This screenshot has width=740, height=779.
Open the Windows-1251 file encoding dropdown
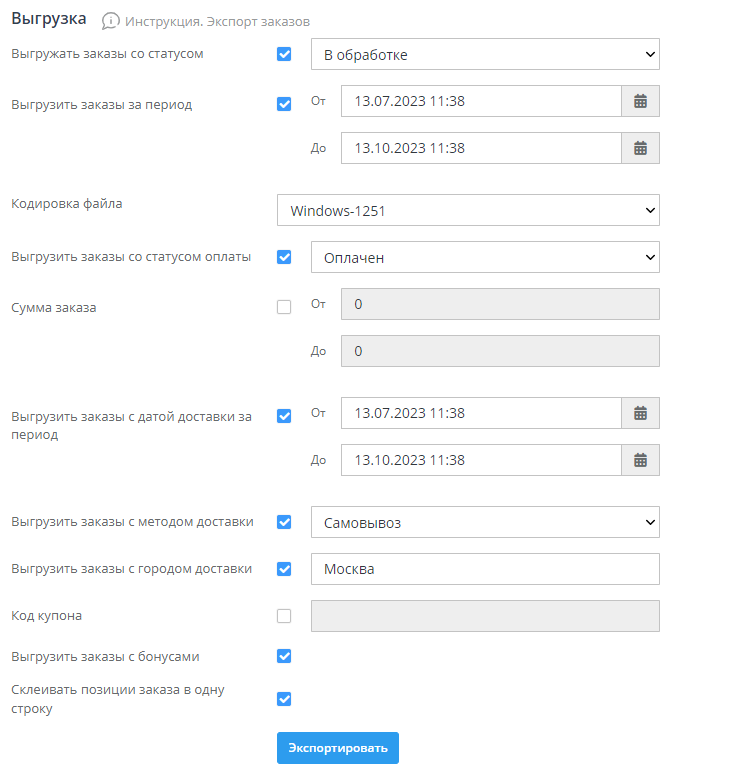pos(468,211)
